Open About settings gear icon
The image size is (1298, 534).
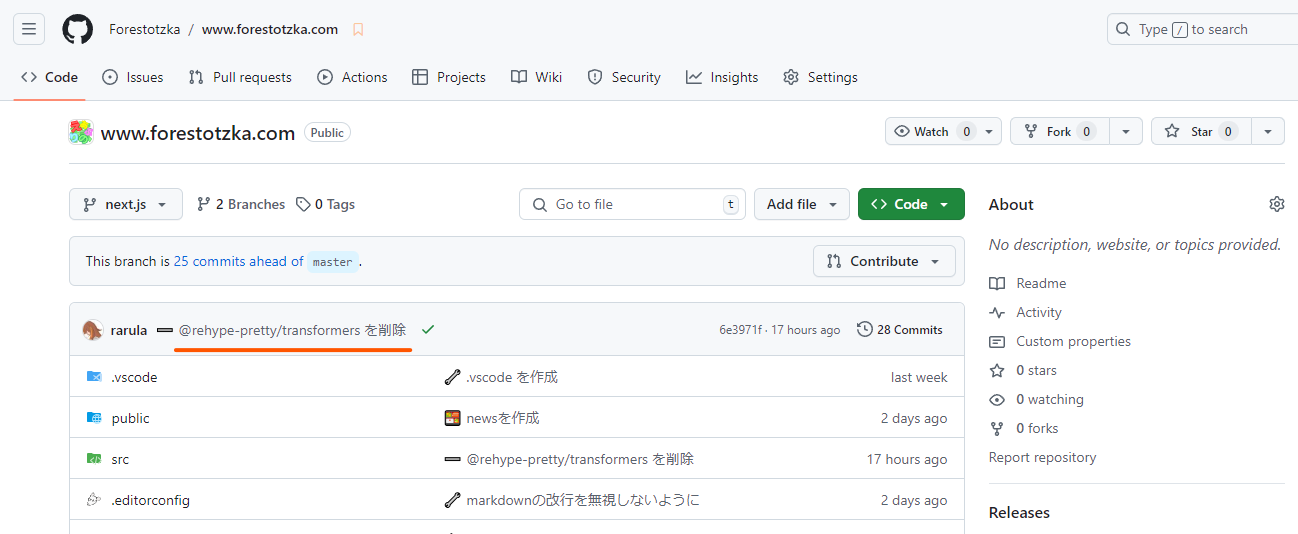(x=1276, y=204)
